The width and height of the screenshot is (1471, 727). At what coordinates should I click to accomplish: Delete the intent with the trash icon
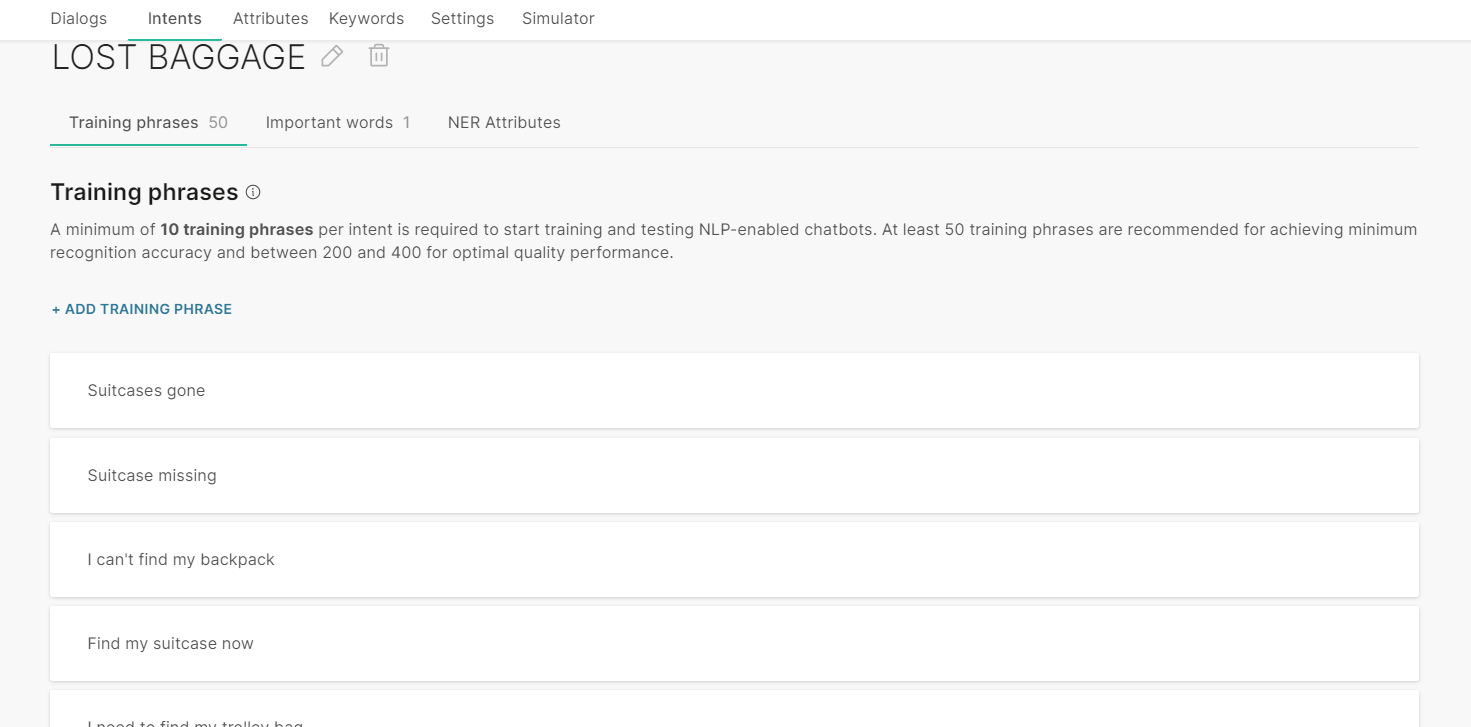click(x=378, y=56)
